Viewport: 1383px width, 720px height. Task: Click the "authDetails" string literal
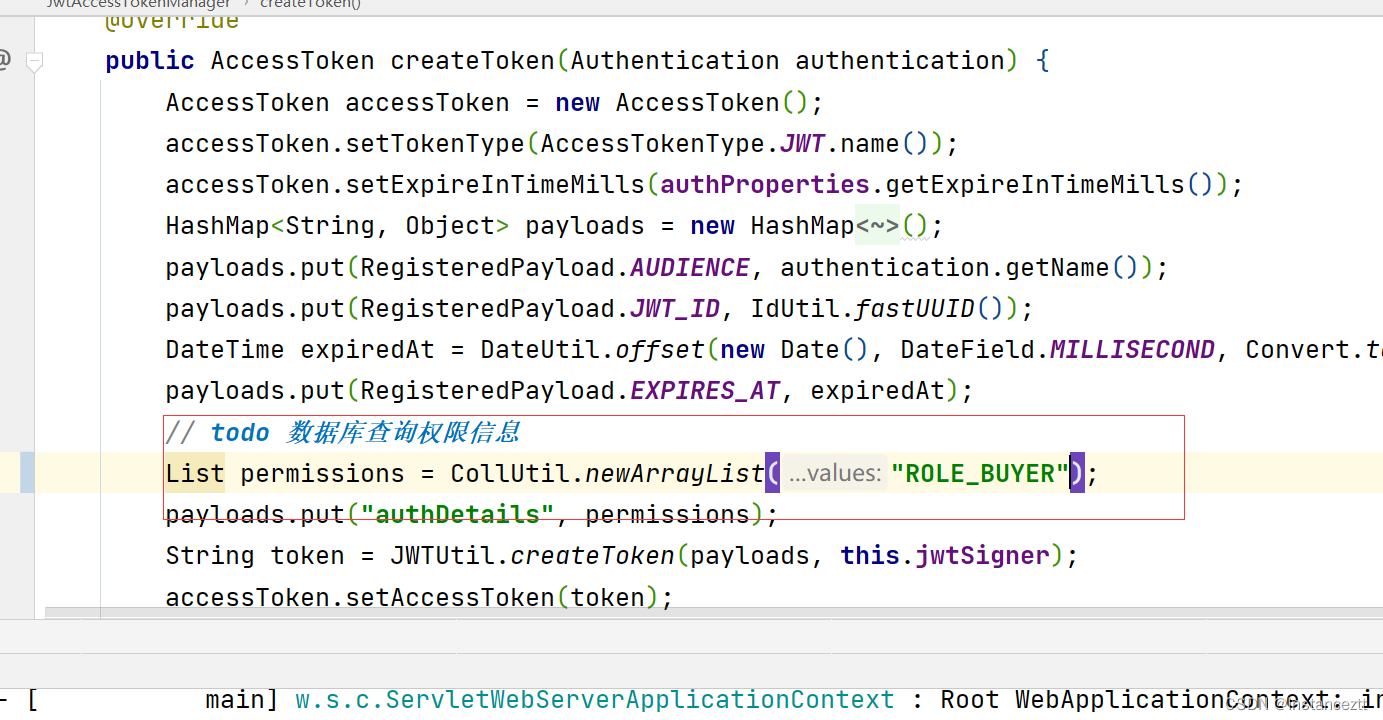tap(458, 515)
